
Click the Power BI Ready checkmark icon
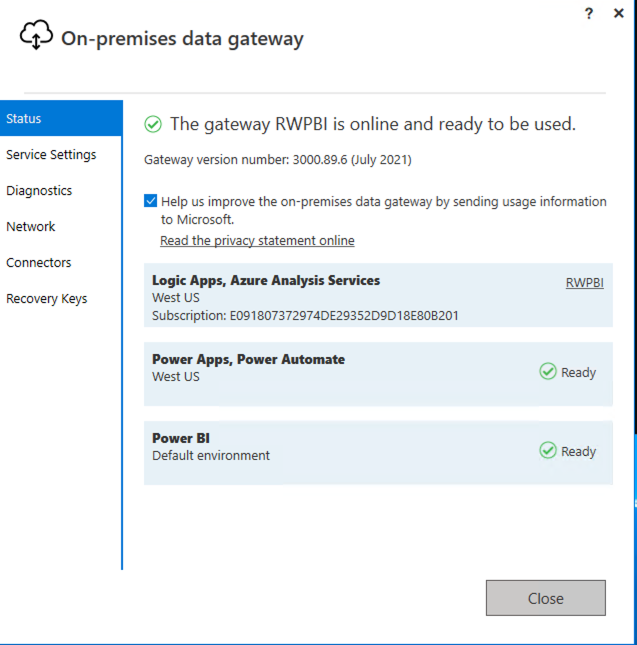[x=548, y=450]
